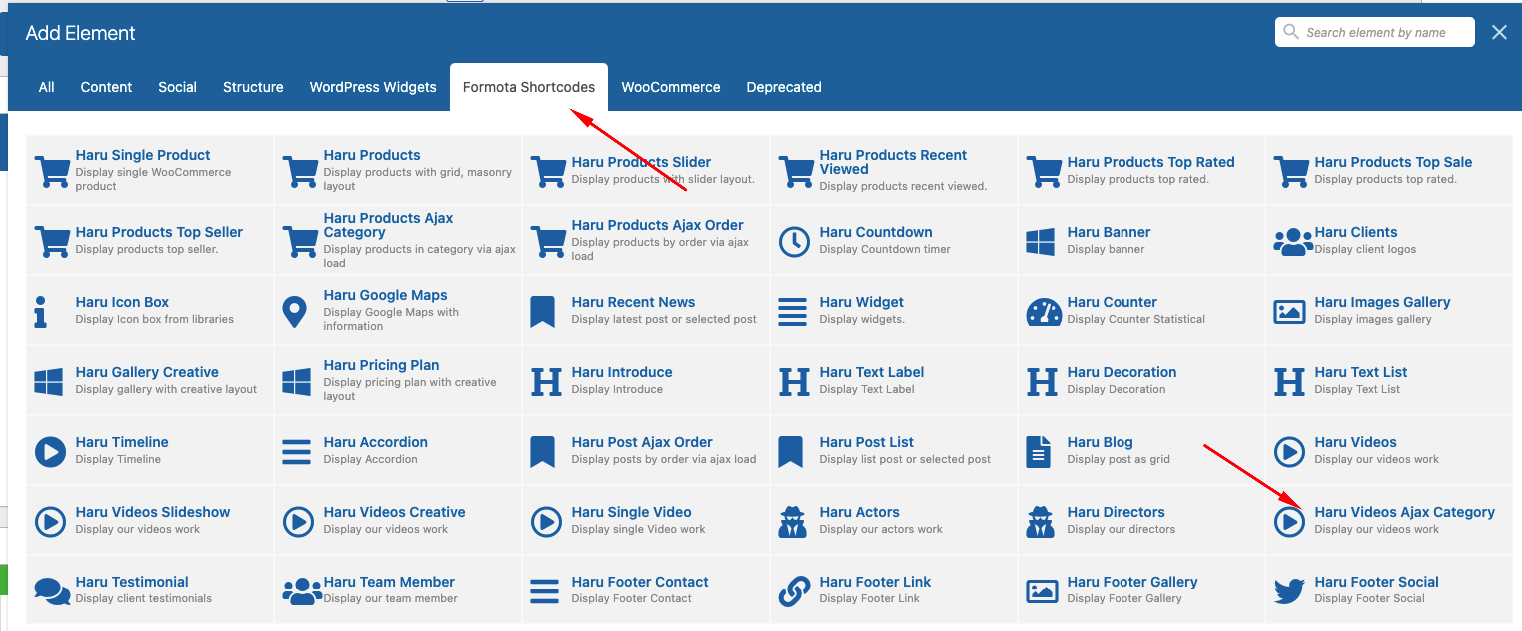Viewport: 1522px width, 631px height.
Task: Click the Haru Videos play icon
Action: 1289,451
